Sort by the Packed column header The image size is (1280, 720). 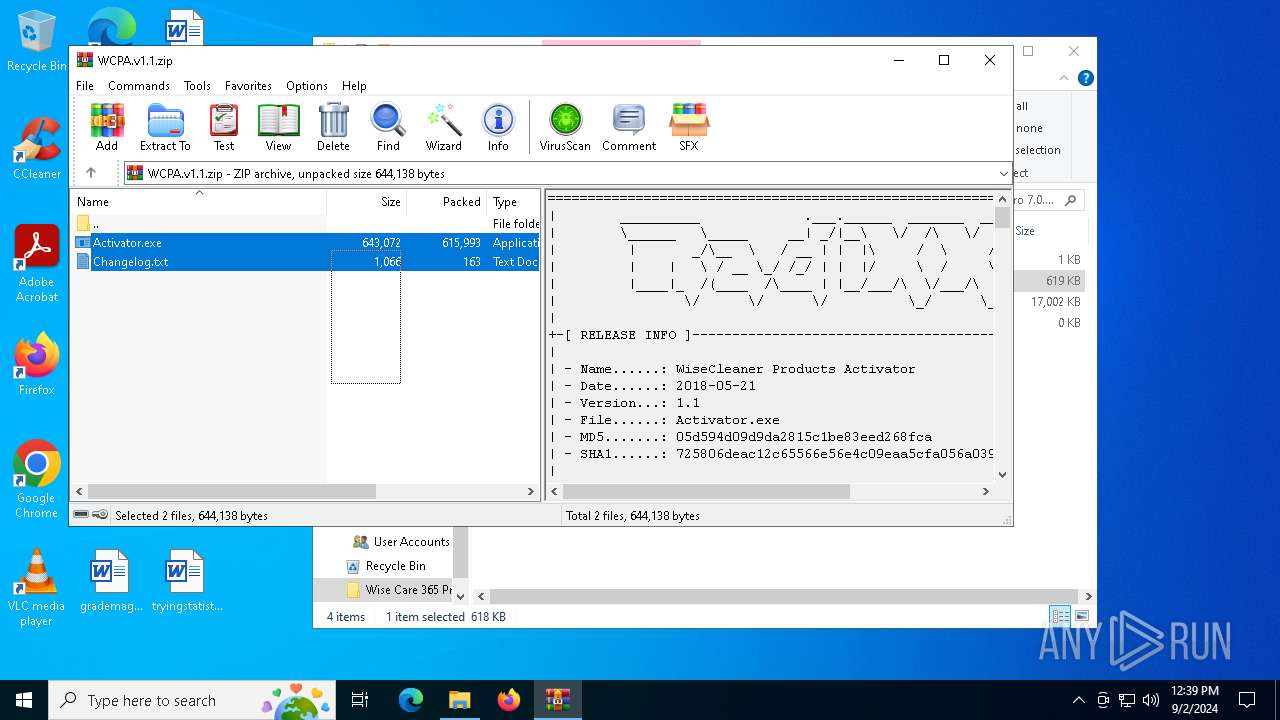click(x=447, y=202)
